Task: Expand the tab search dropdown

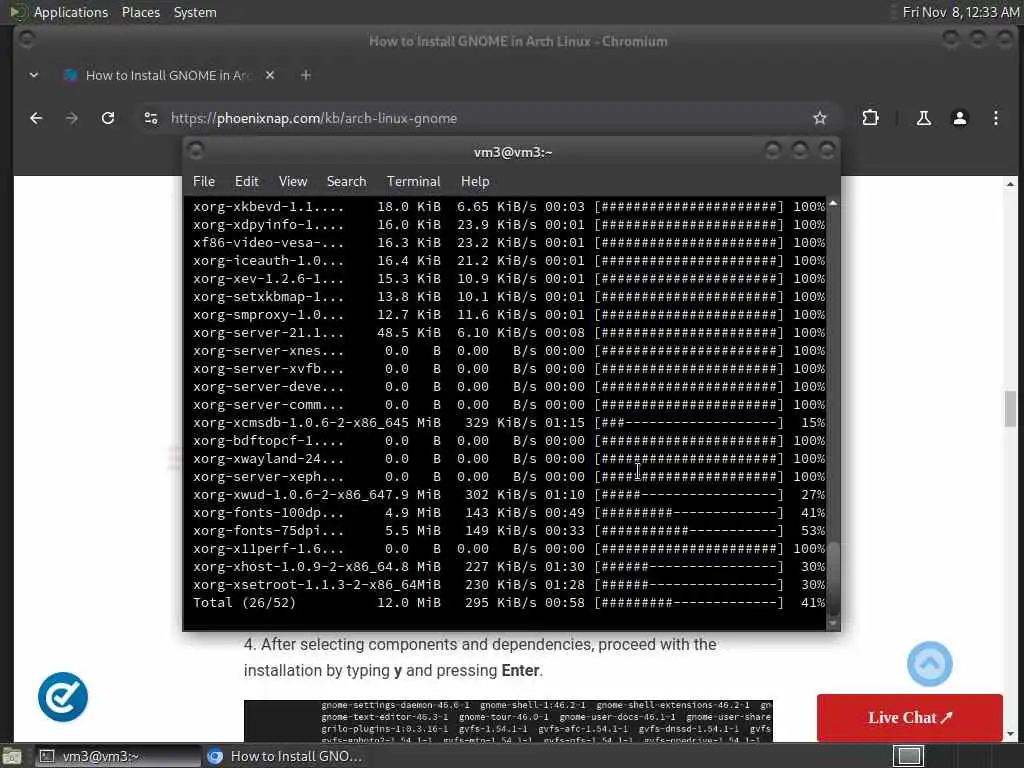Action: click(34, 75)
